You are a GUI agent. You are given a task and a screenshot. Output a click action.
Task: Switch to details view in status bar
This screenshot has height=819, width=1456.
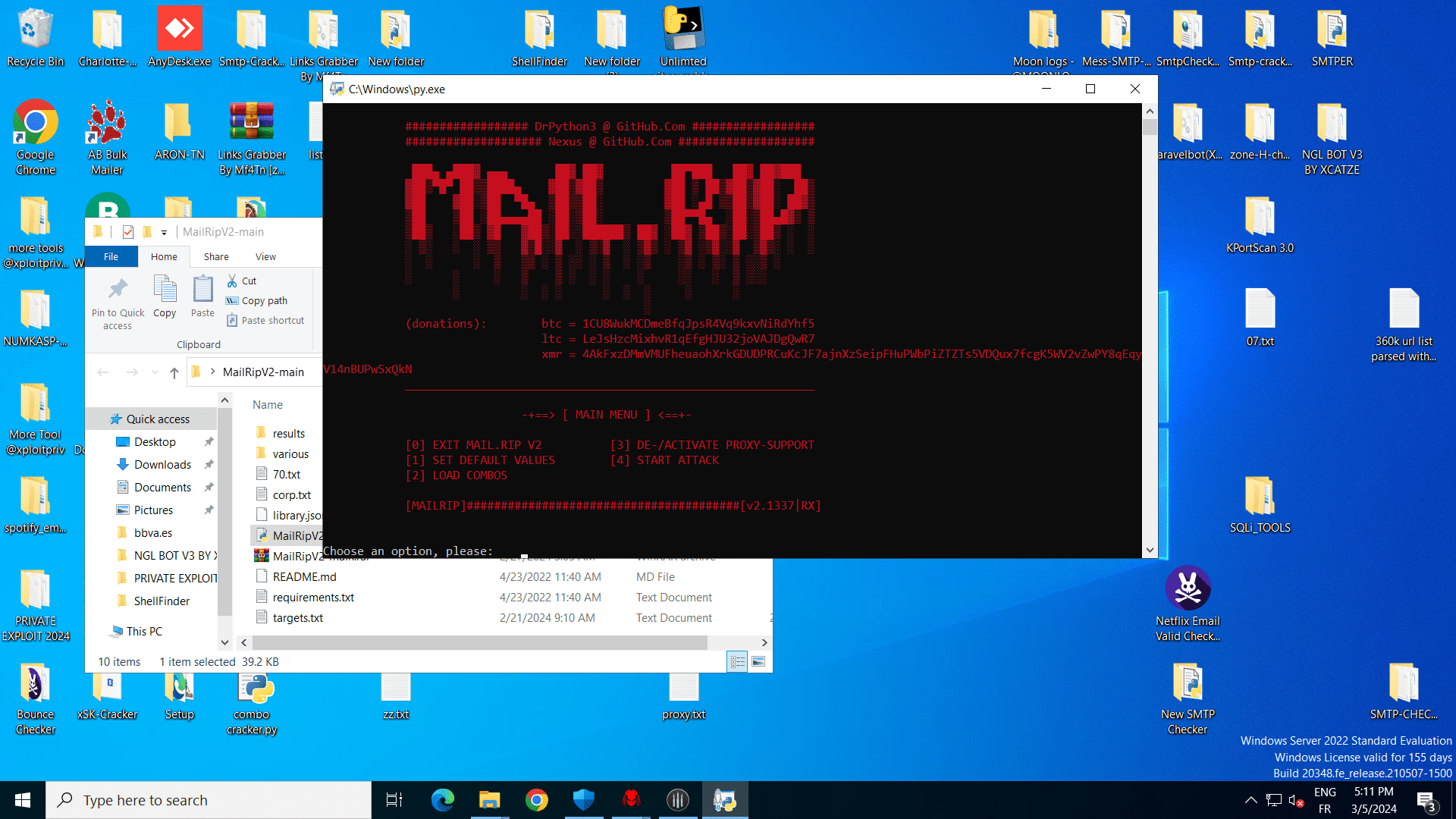[x=737, y=662]
